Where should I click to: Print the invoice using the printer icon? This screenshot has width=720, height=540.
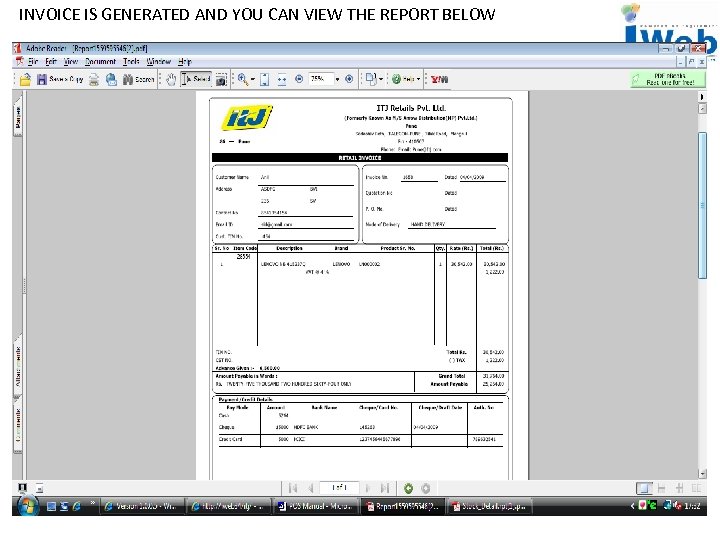(94, 79)
